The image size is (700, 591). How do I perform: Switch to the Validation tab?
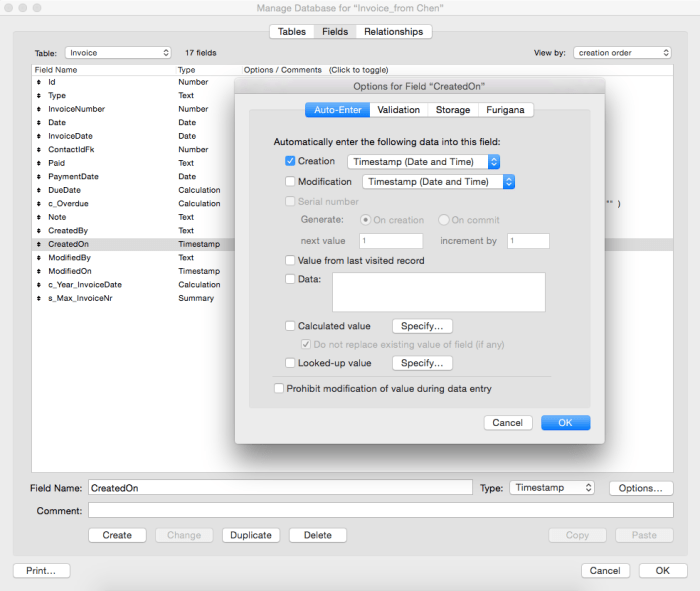tap(398, 110)
